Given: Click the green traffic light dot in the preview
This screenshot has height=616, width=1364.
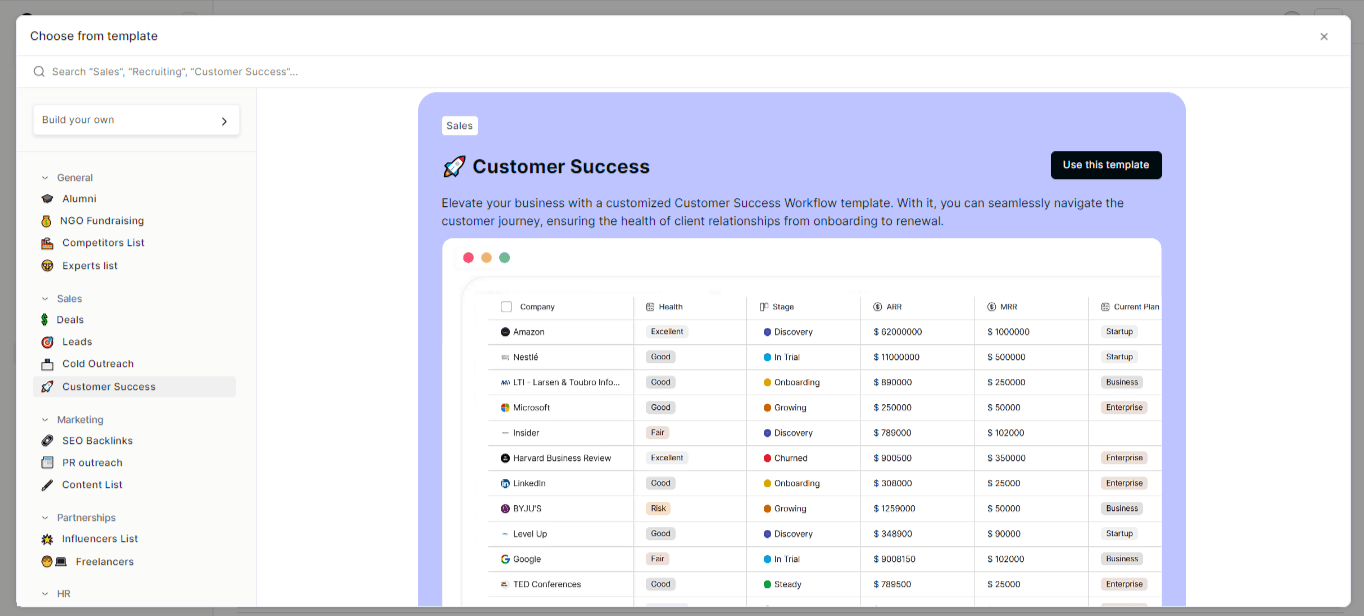Looking at the screenshot, I should (x=504, y=257).
